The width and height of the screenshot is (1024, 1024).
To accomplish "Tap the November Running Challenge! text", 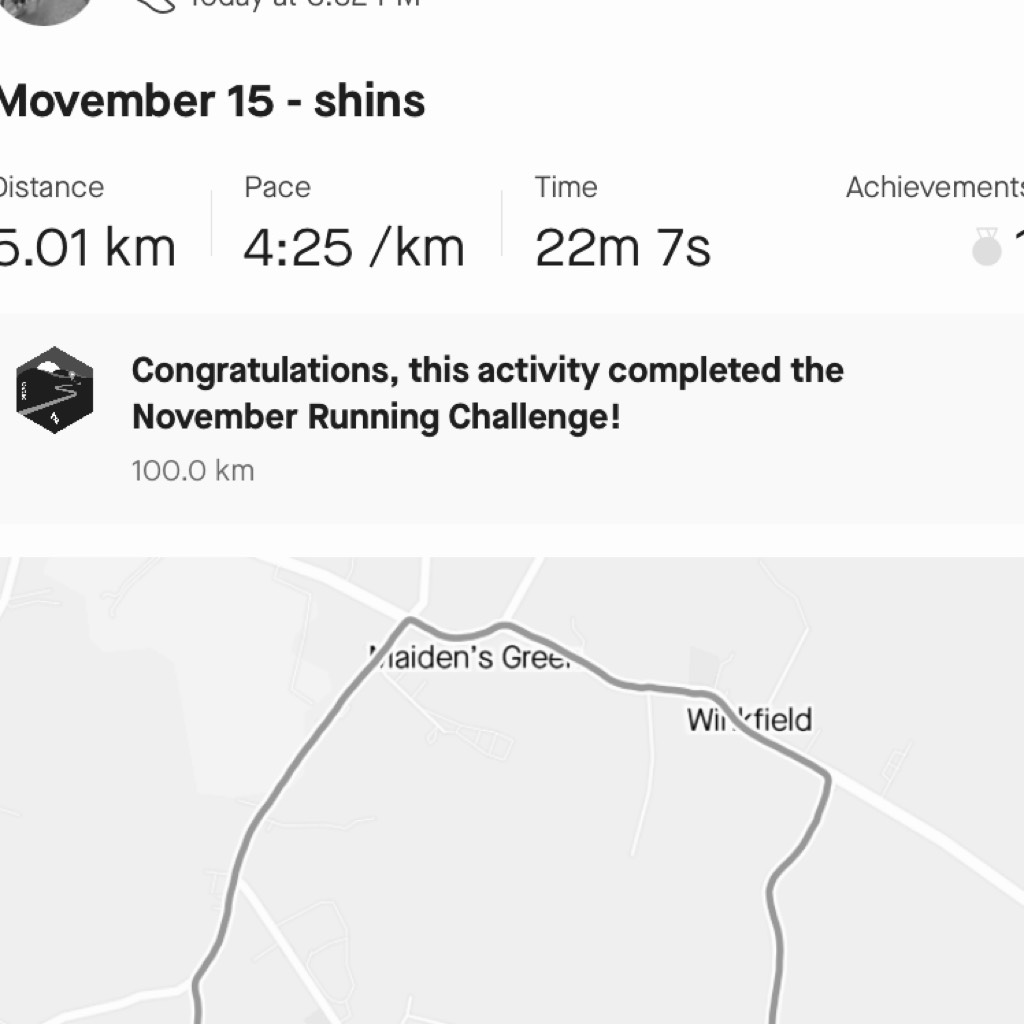I will tap(376, 417).
